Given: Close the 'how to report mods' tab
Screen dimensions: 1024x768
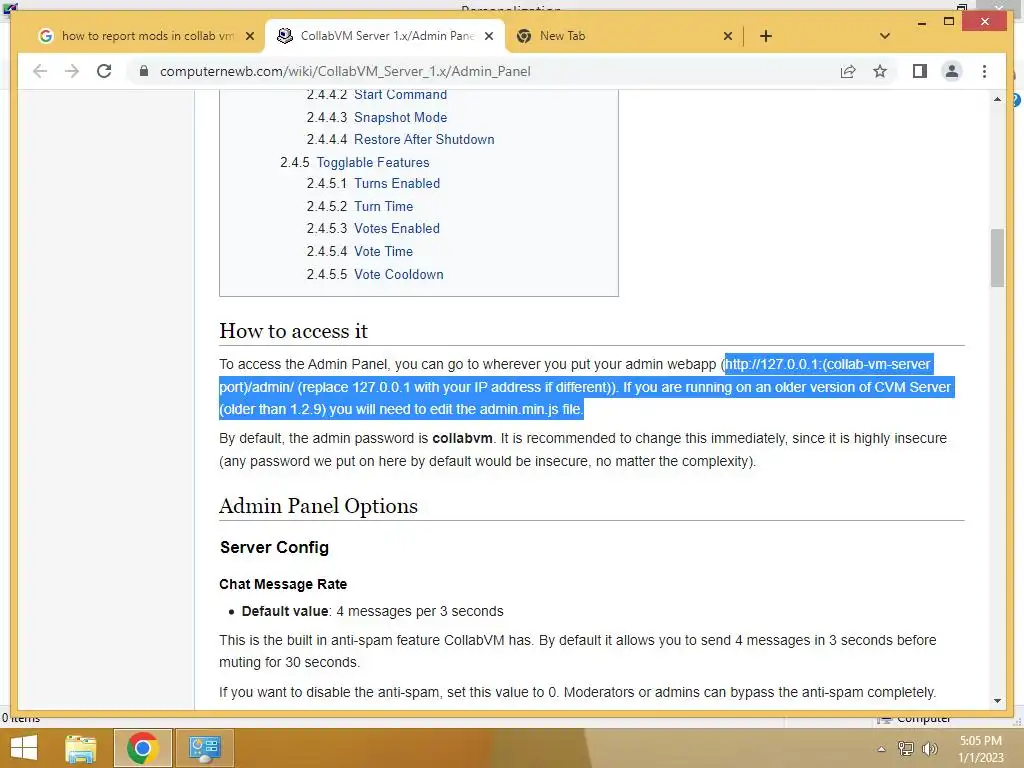Looking at the screenshot, I should [249, 36].
